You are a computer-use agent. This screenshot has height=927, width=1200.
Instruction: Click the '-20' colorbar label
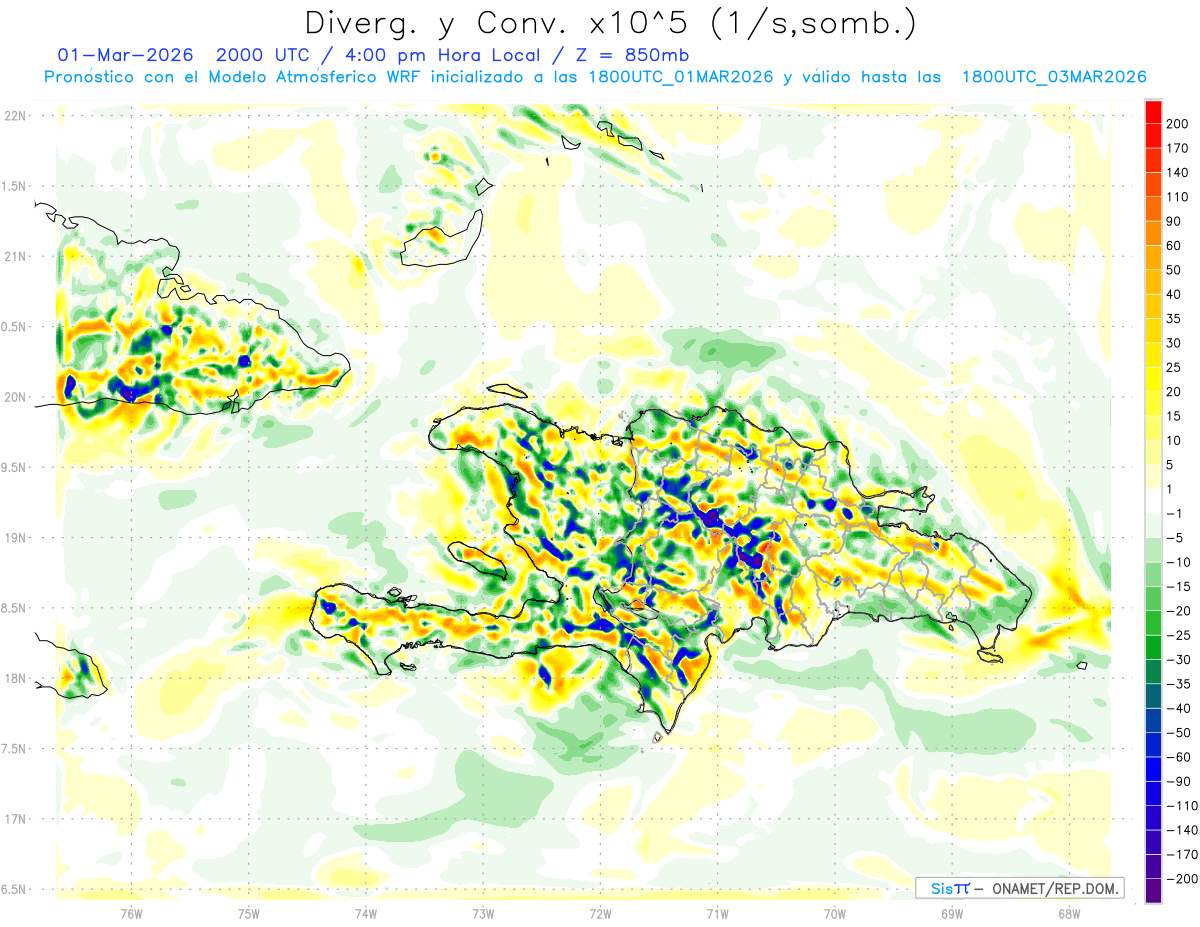(1178, 611)
